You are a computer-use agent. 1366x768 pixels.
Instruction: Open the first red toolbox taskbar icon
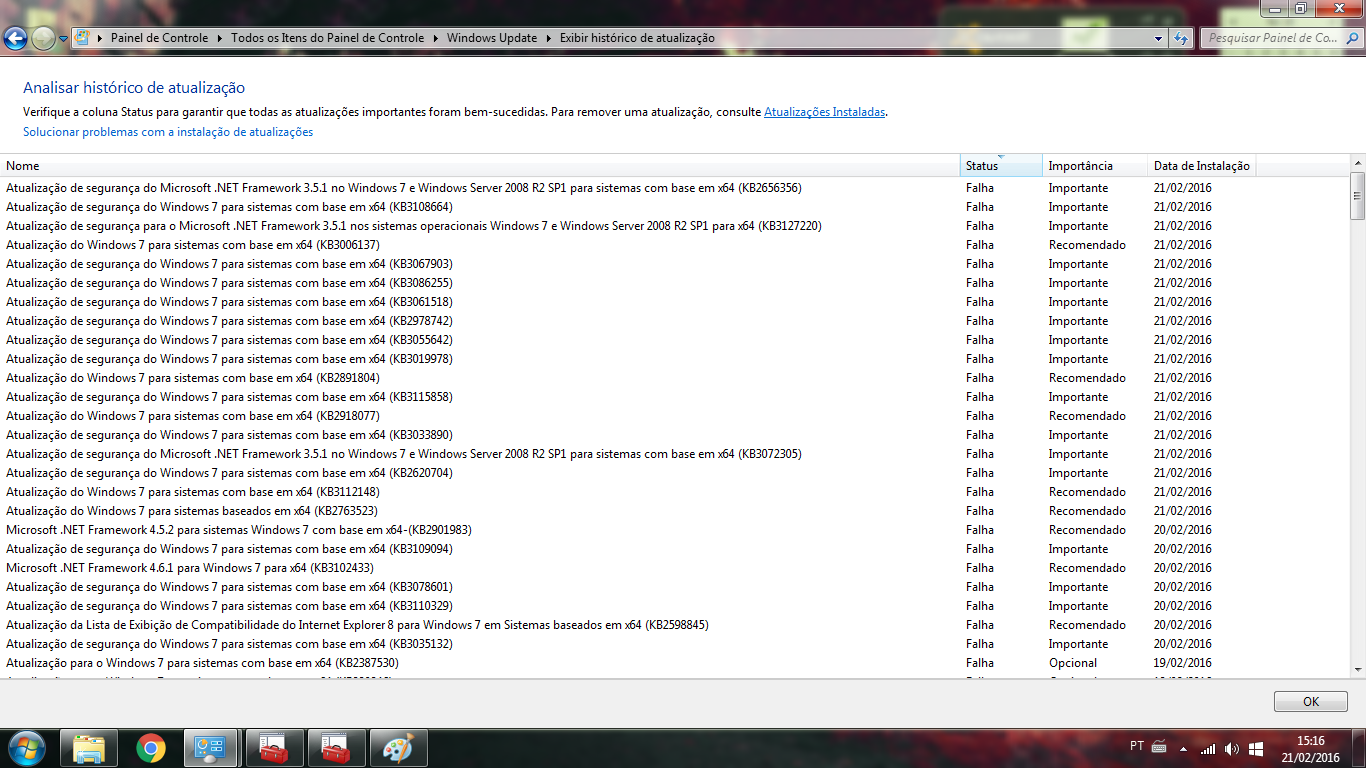click(273, 748)
